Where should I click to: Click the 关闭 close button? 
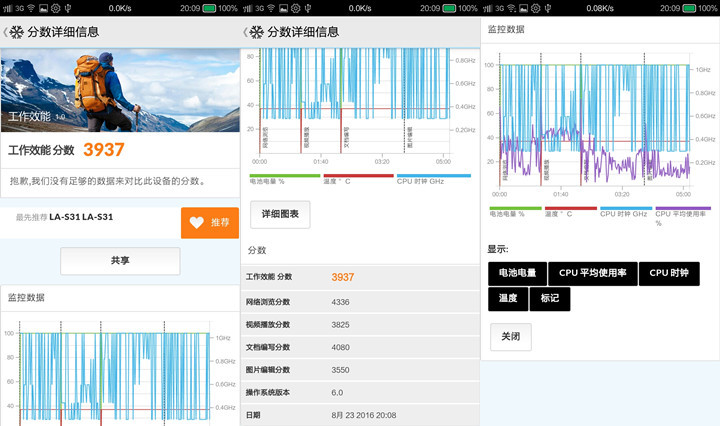[x=511, y=337]
